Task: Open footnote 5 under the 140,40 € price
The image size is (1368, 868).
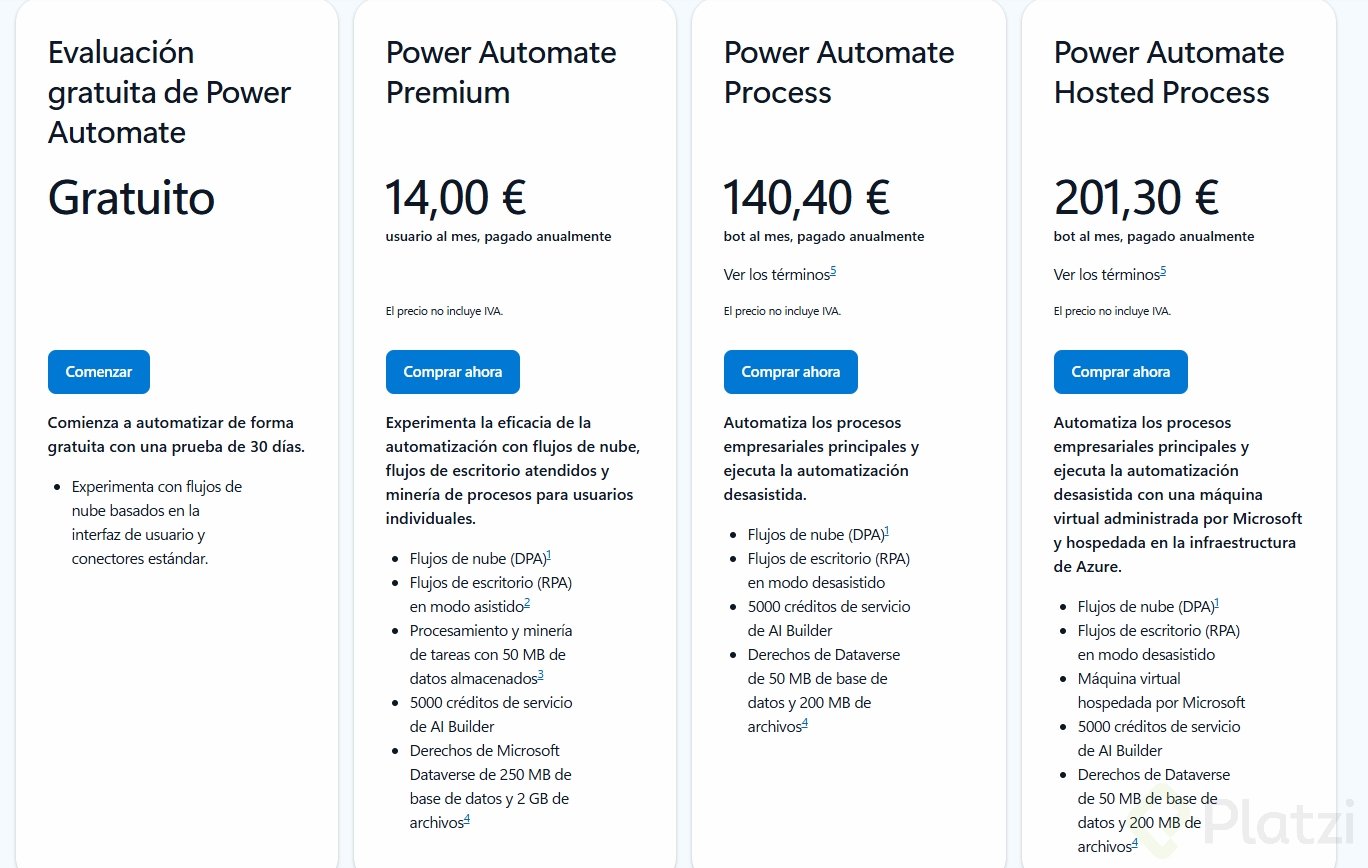Action: (833, 271)
